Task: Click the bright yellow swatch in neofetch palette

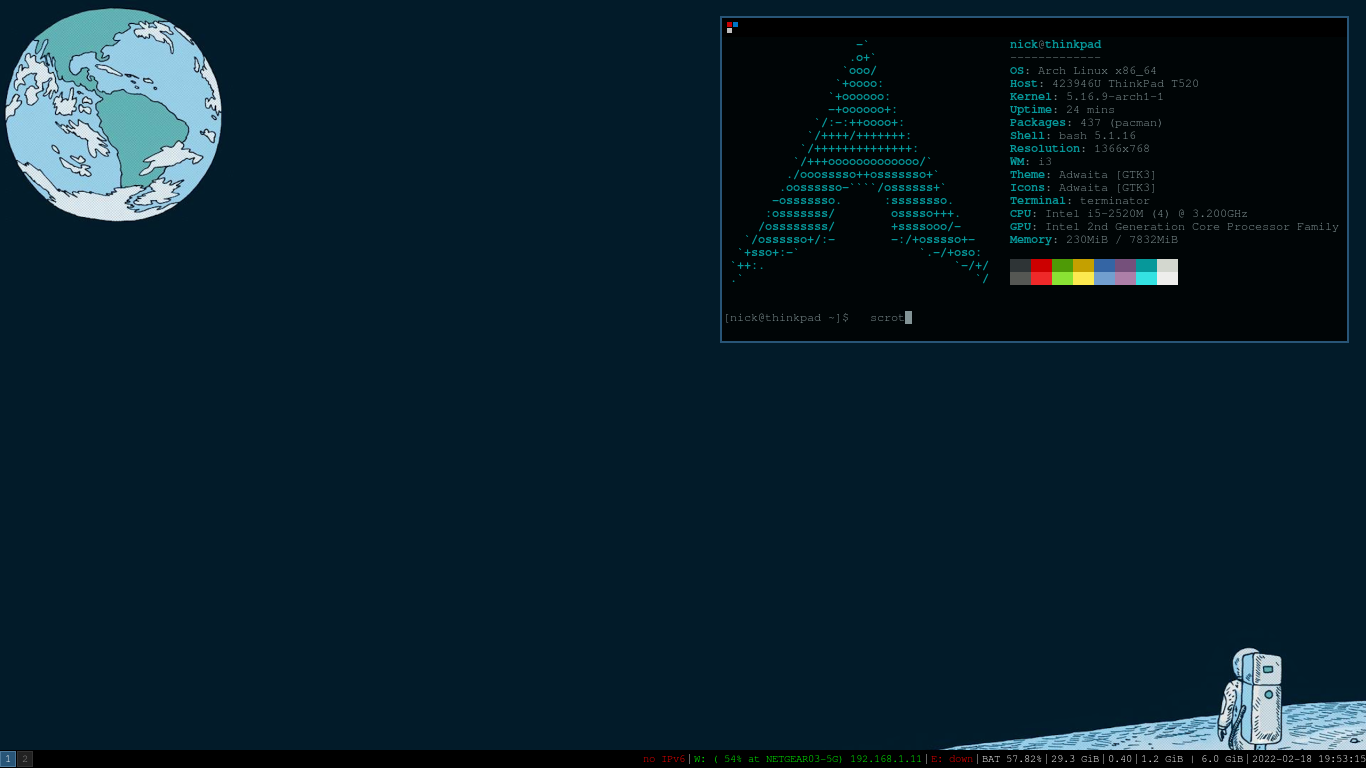Action: (x=1083, y=279)
